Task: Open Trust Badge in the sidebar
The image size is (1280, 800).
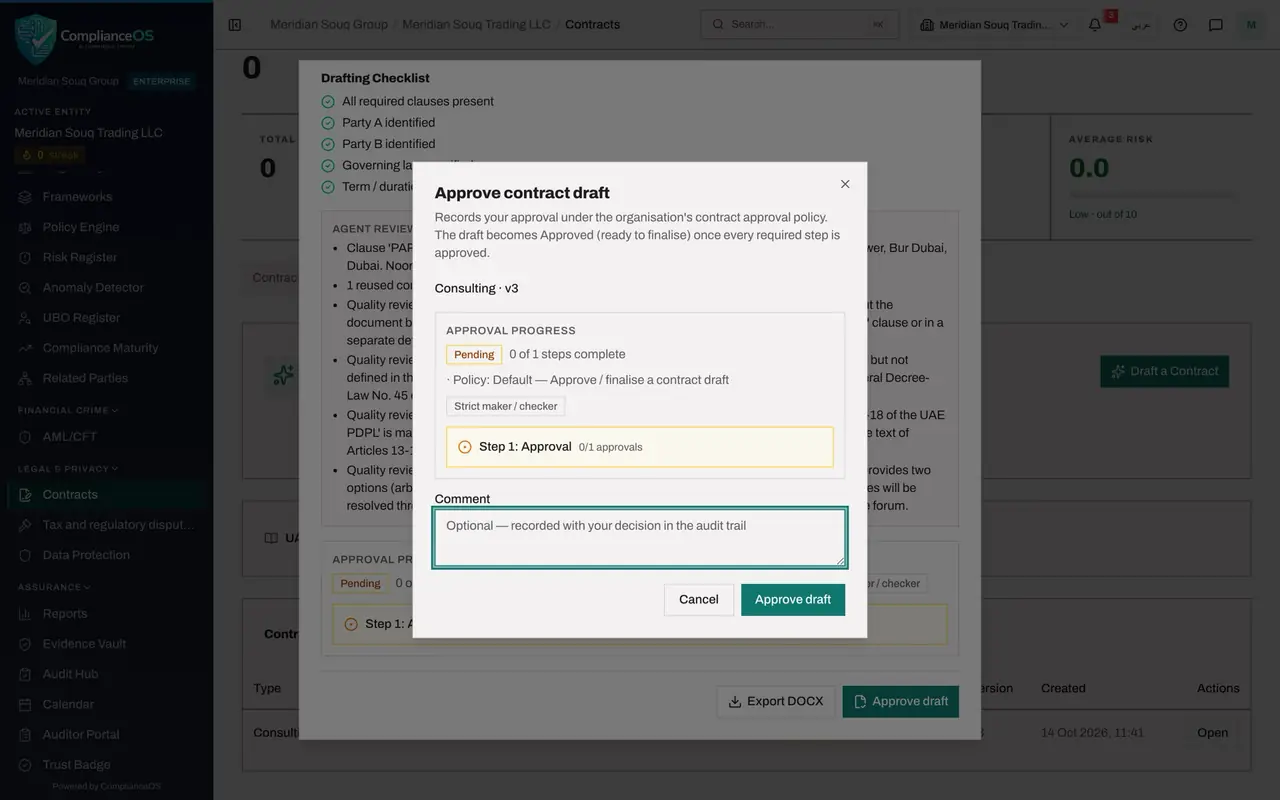Action: point(106,765)
